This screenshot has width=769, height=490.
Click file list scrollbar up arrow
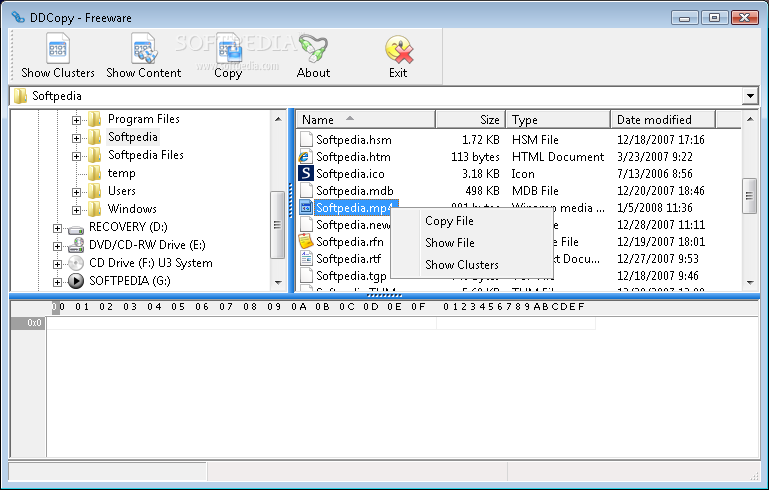pos(750,119)
